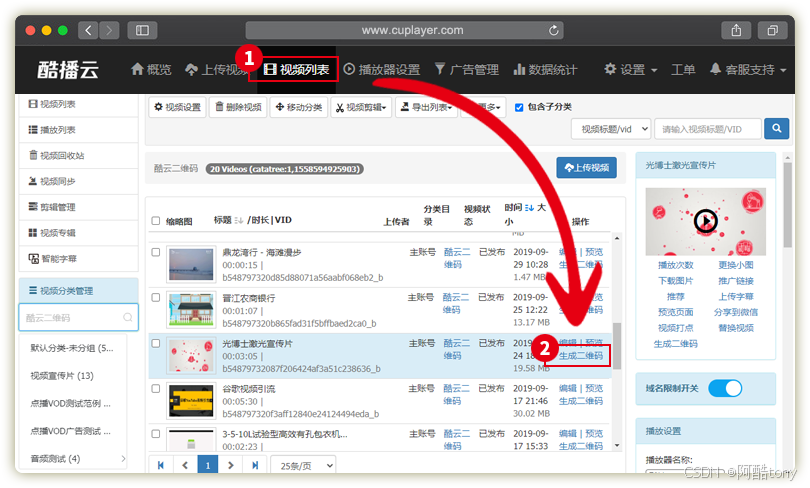This screenshot has height=488, width=810.
Task: Expand the 音频测试 (4) category arrow
Action: coord(123,459)
